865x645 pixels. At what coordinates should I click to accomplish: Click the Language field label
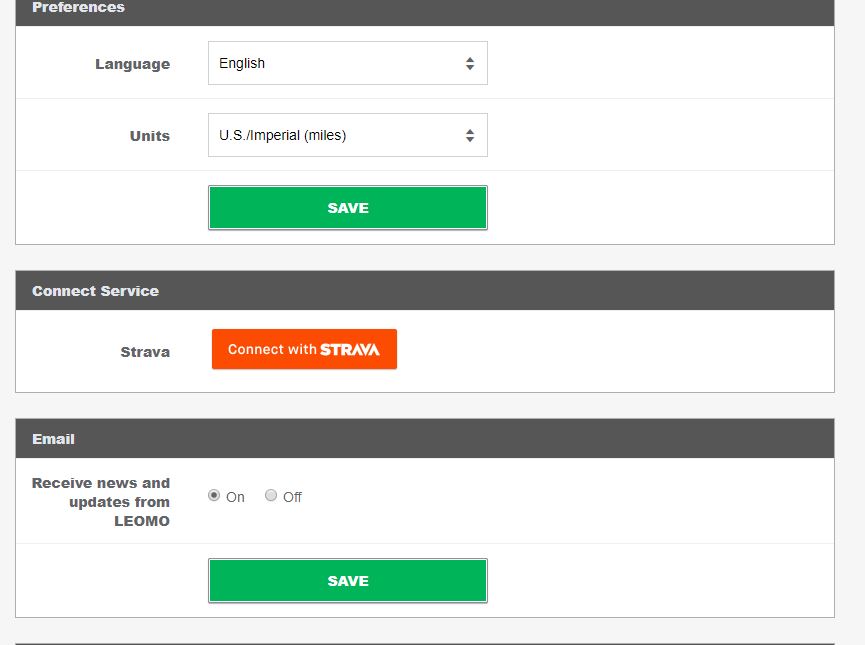[132, 64]
